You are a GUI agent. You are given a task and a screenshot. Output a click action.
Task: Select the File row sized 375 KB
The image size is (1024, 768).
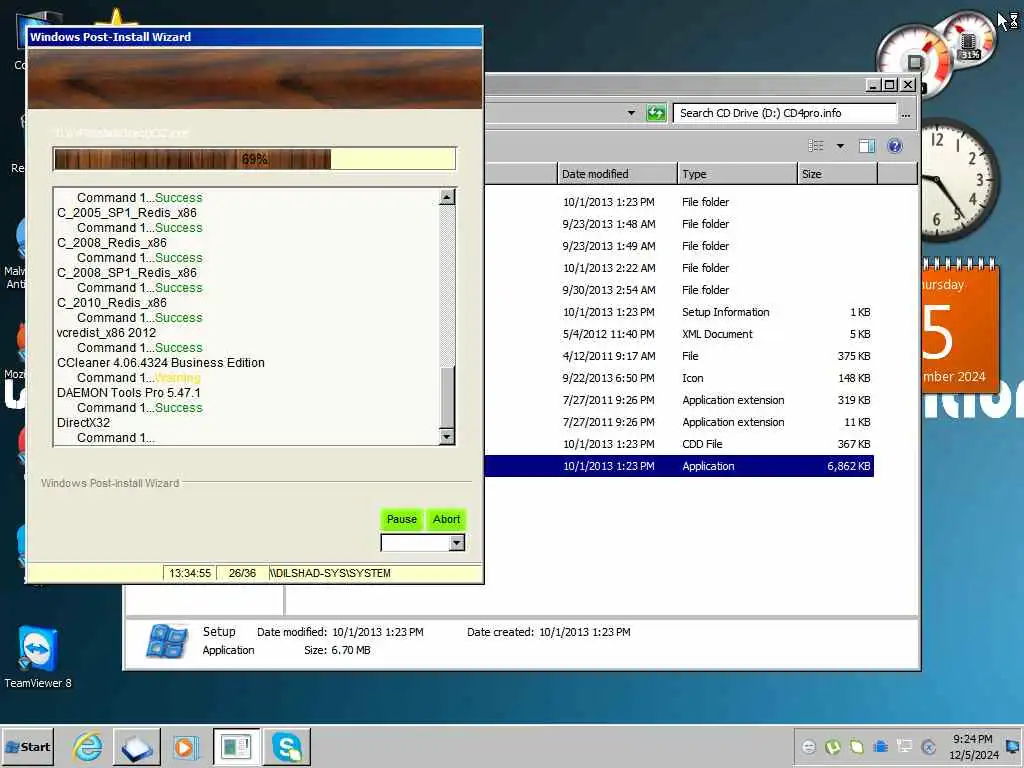click(679, 356)
